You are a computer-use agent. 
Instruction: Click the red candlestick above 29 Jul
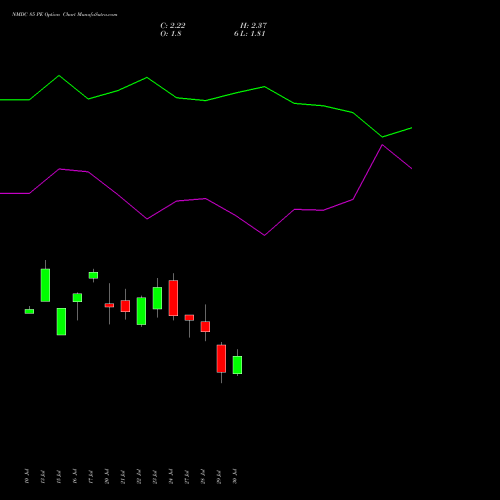pos(221,359)
